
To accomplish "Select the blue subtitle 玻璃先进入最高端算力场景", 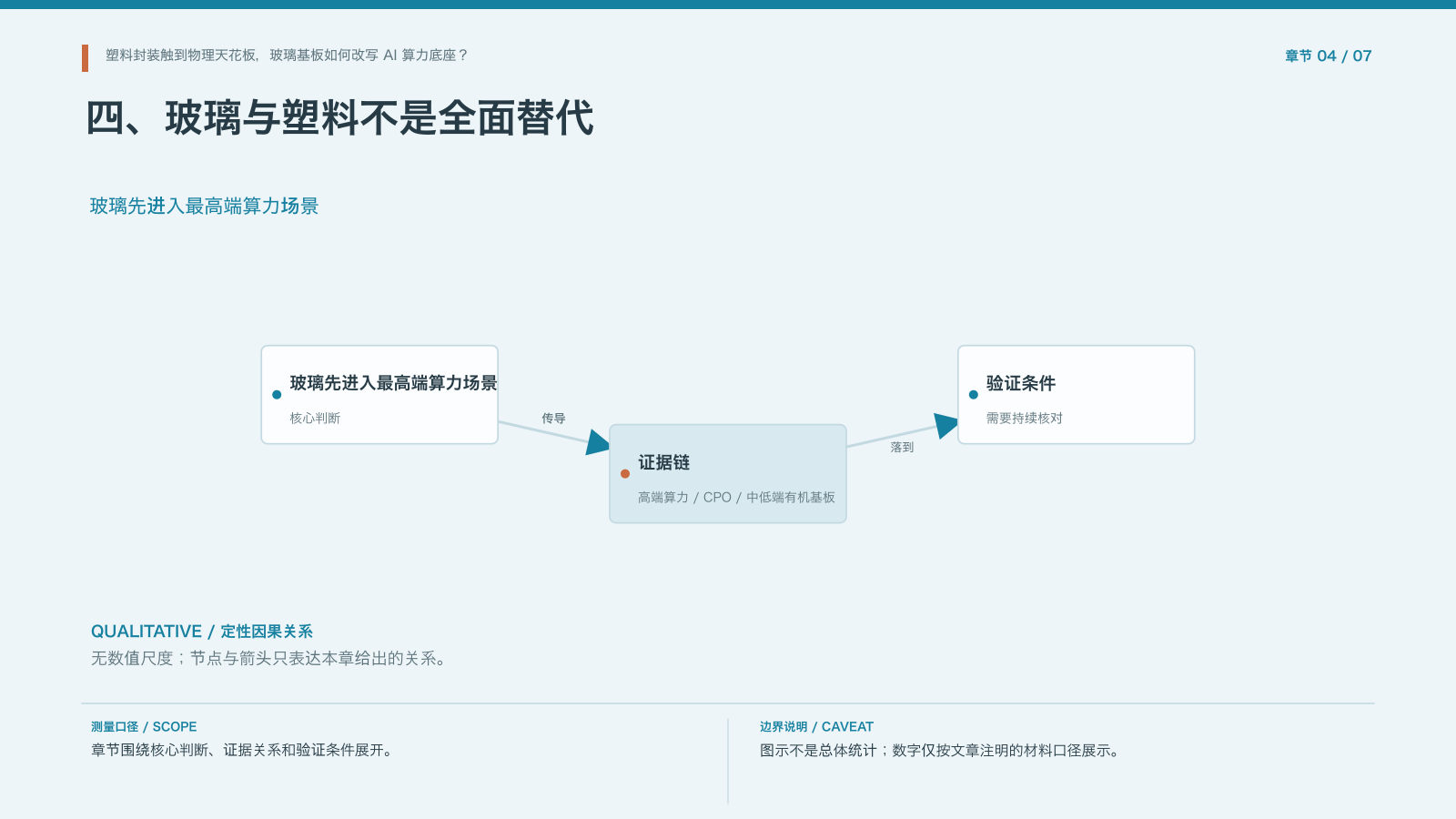I will 204,206.
